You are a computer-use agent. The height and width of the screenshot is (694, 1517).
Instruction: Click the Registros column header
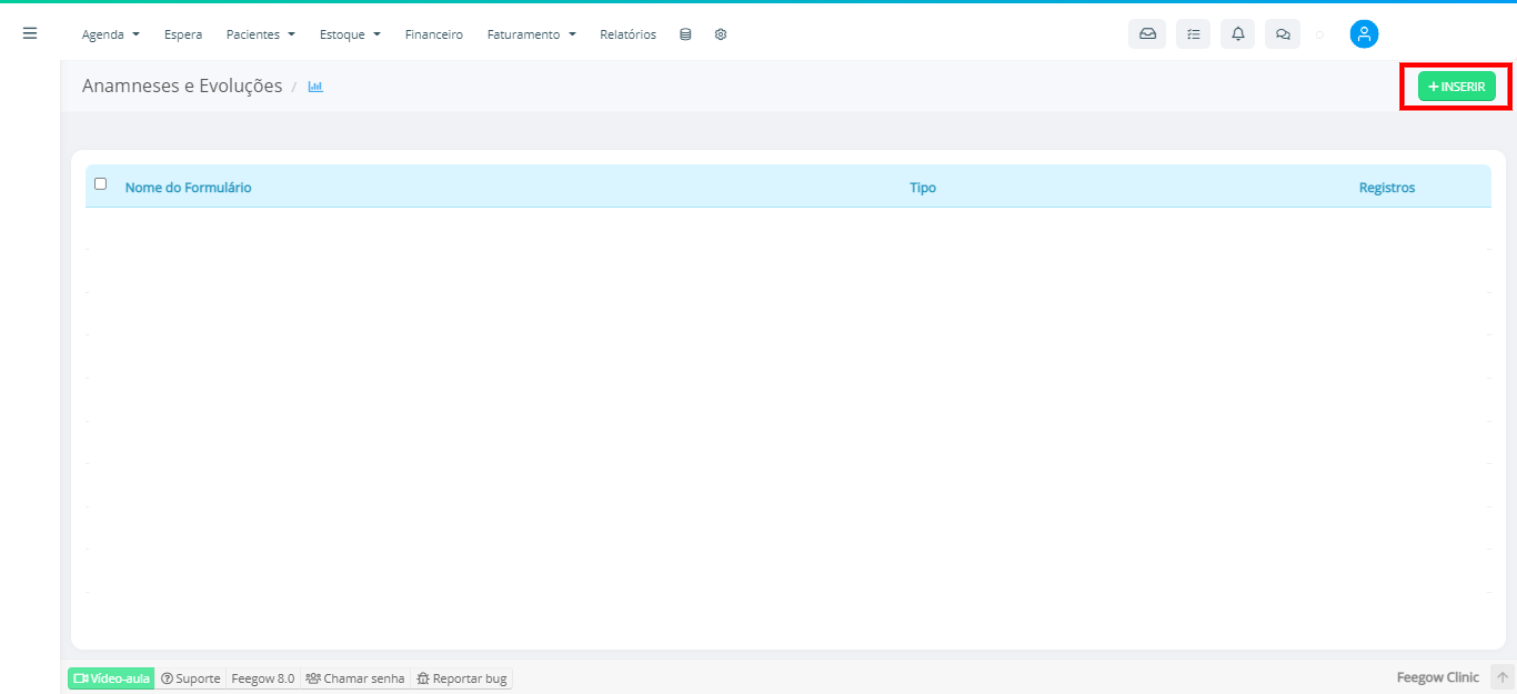pyautogui.click(x=1387, y=187)
